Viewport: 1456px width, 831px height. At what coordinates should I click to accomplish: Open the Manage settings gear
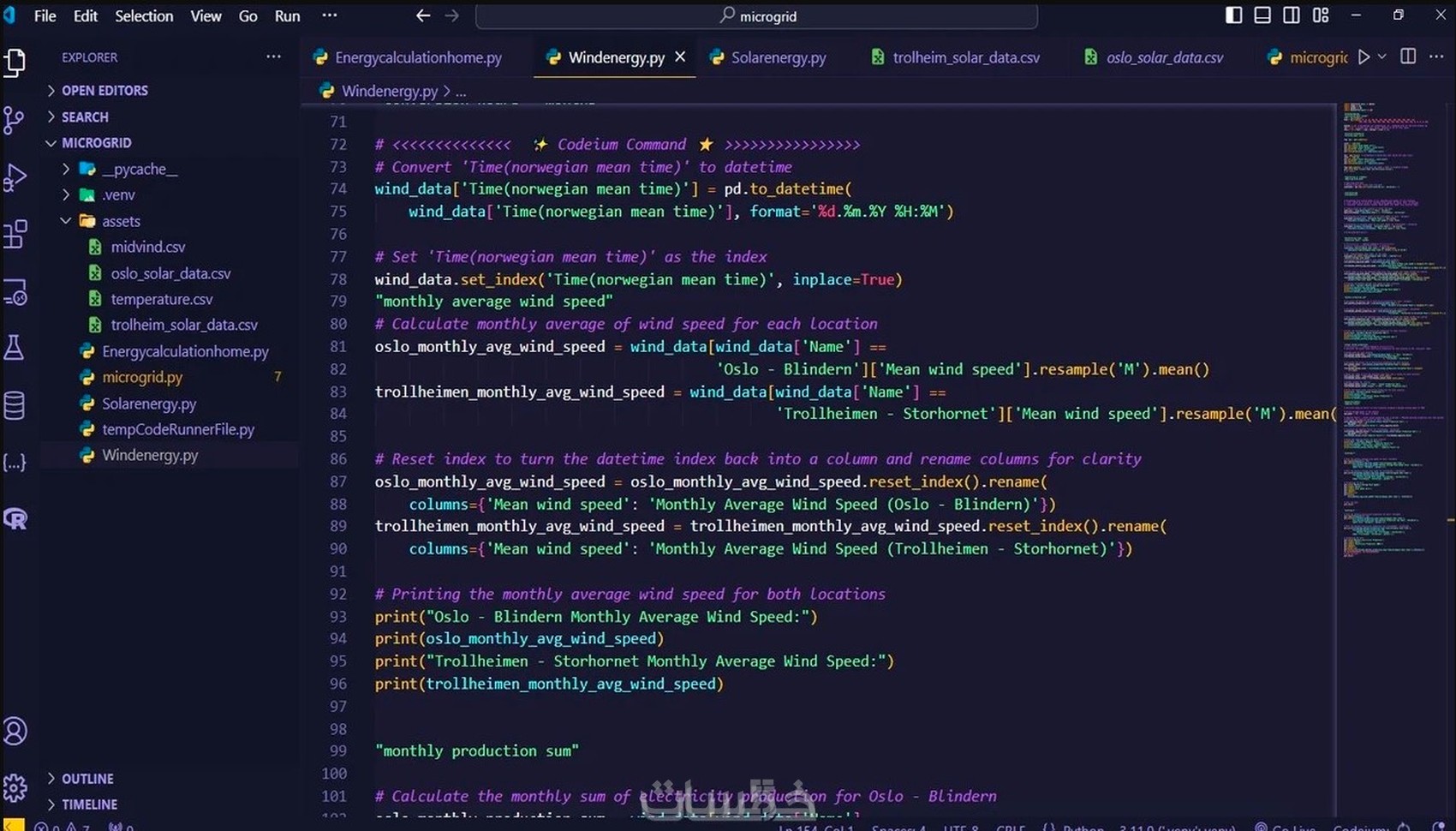[x=15, y=788]
